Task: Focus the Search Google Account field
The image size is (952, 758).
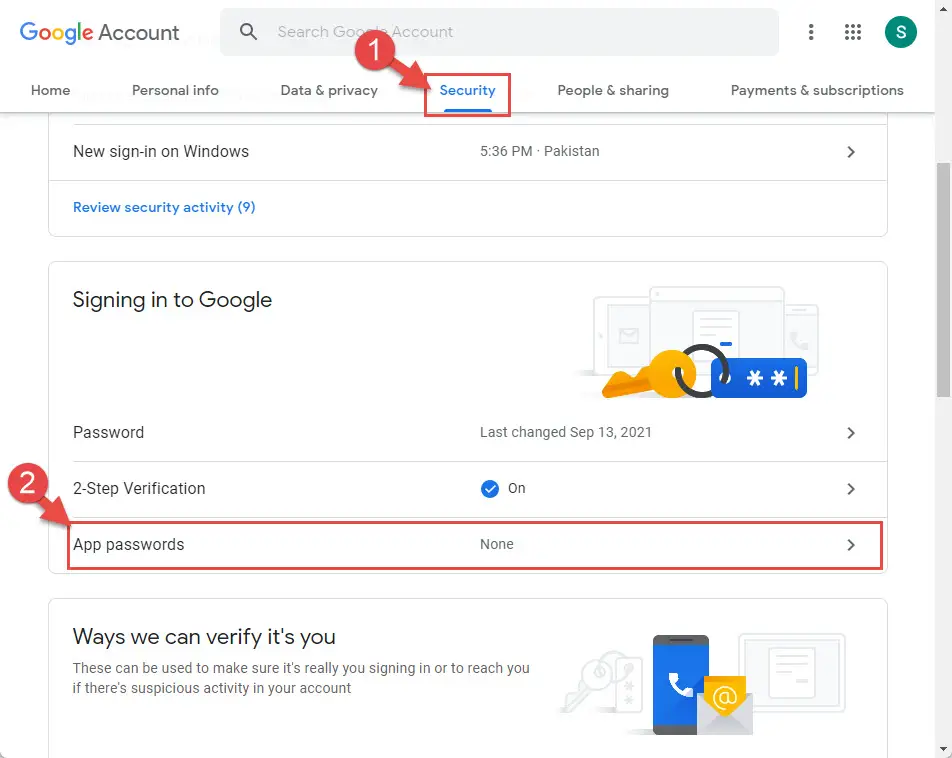Action: coord(499,32)
